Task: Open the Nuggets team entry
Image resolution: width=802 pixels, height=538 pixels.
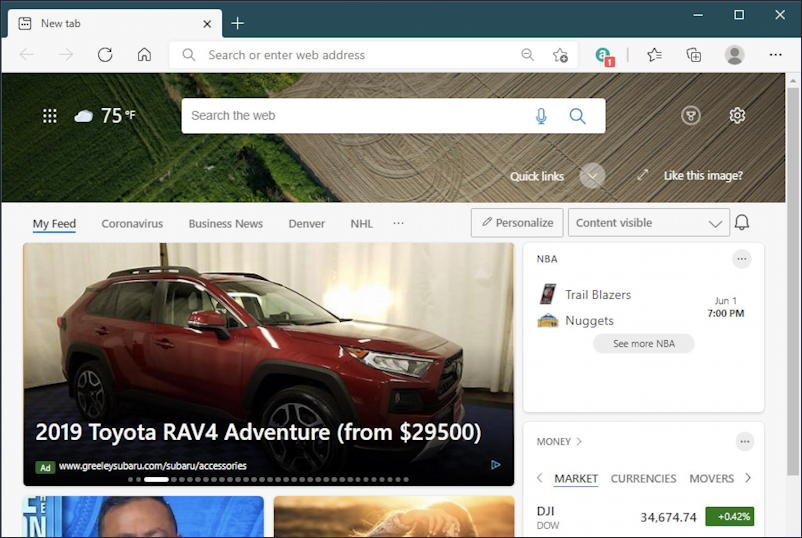Action: (x=575, y=321)
